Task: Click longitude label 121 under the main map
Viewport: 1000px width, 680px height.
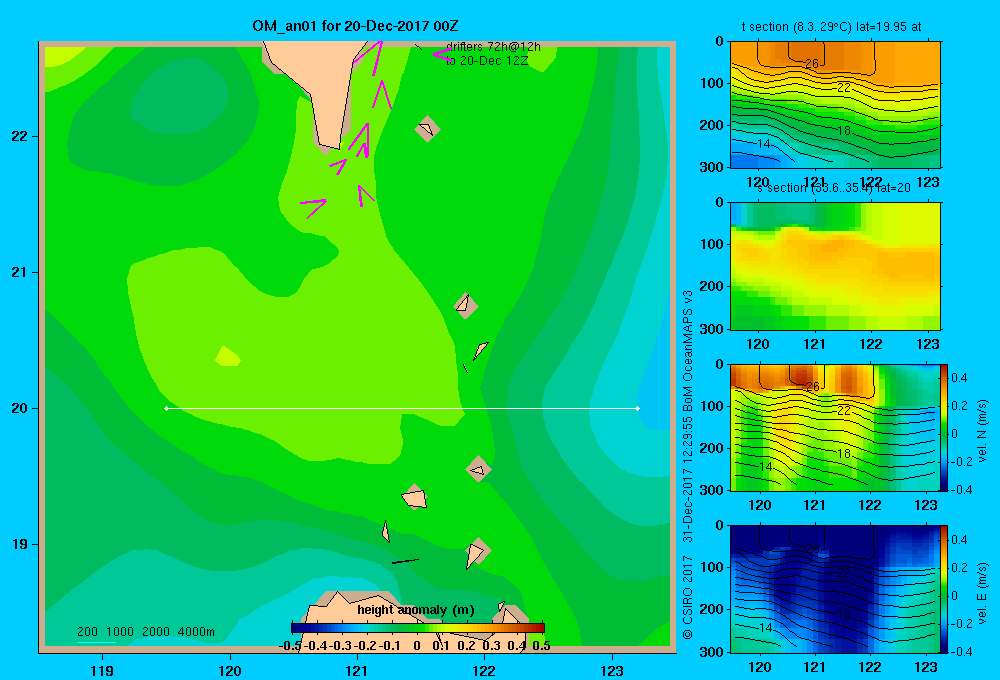Action: [357, 670]
